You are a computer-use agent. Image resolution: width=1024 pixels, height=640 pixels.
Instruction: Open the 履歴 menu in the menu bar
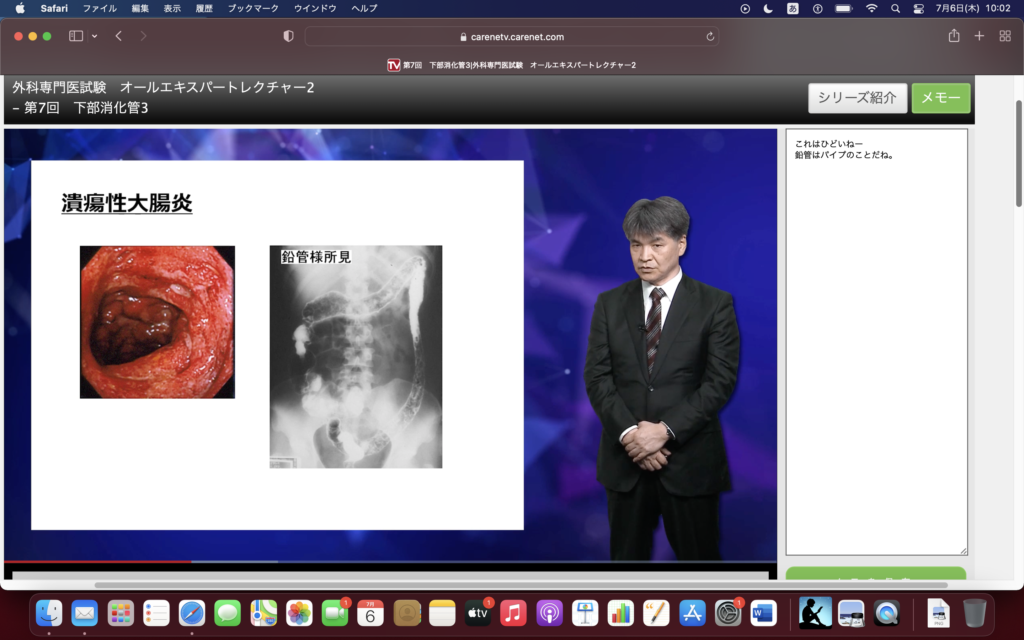[204, 8]
